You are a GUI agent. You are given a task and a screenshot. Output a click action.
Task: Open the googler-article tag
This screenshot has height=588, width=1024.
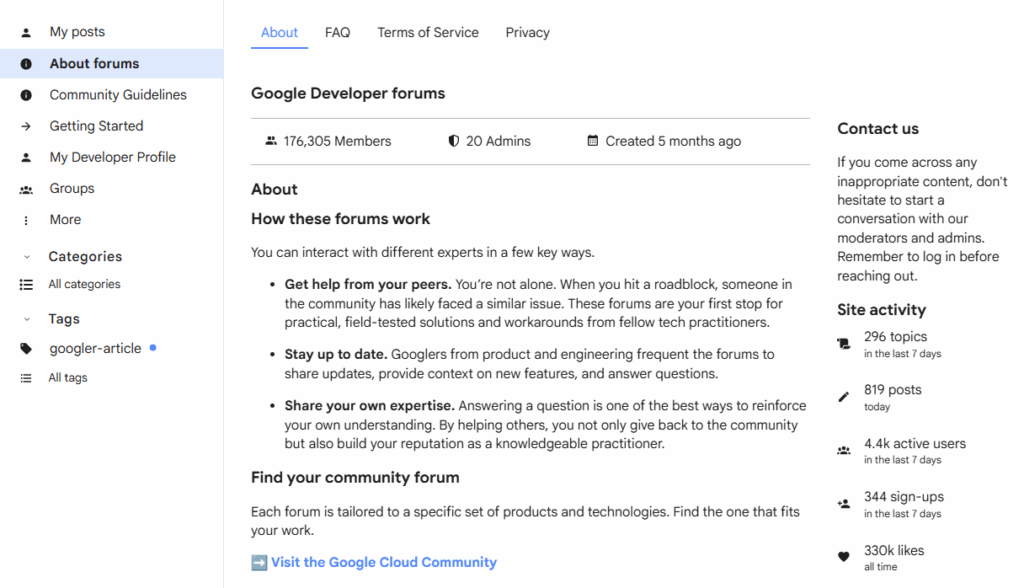95,349
